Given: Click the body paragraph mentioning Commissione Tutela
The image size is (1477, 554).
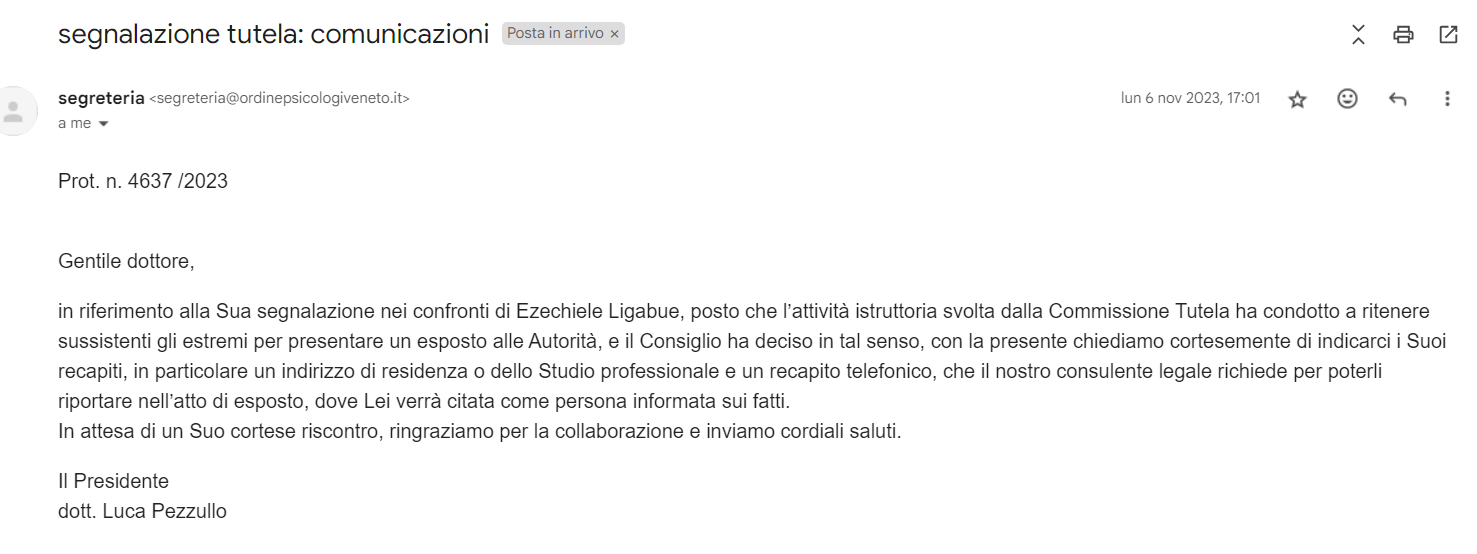Looking at the screenshot, I should click(752, 355).
